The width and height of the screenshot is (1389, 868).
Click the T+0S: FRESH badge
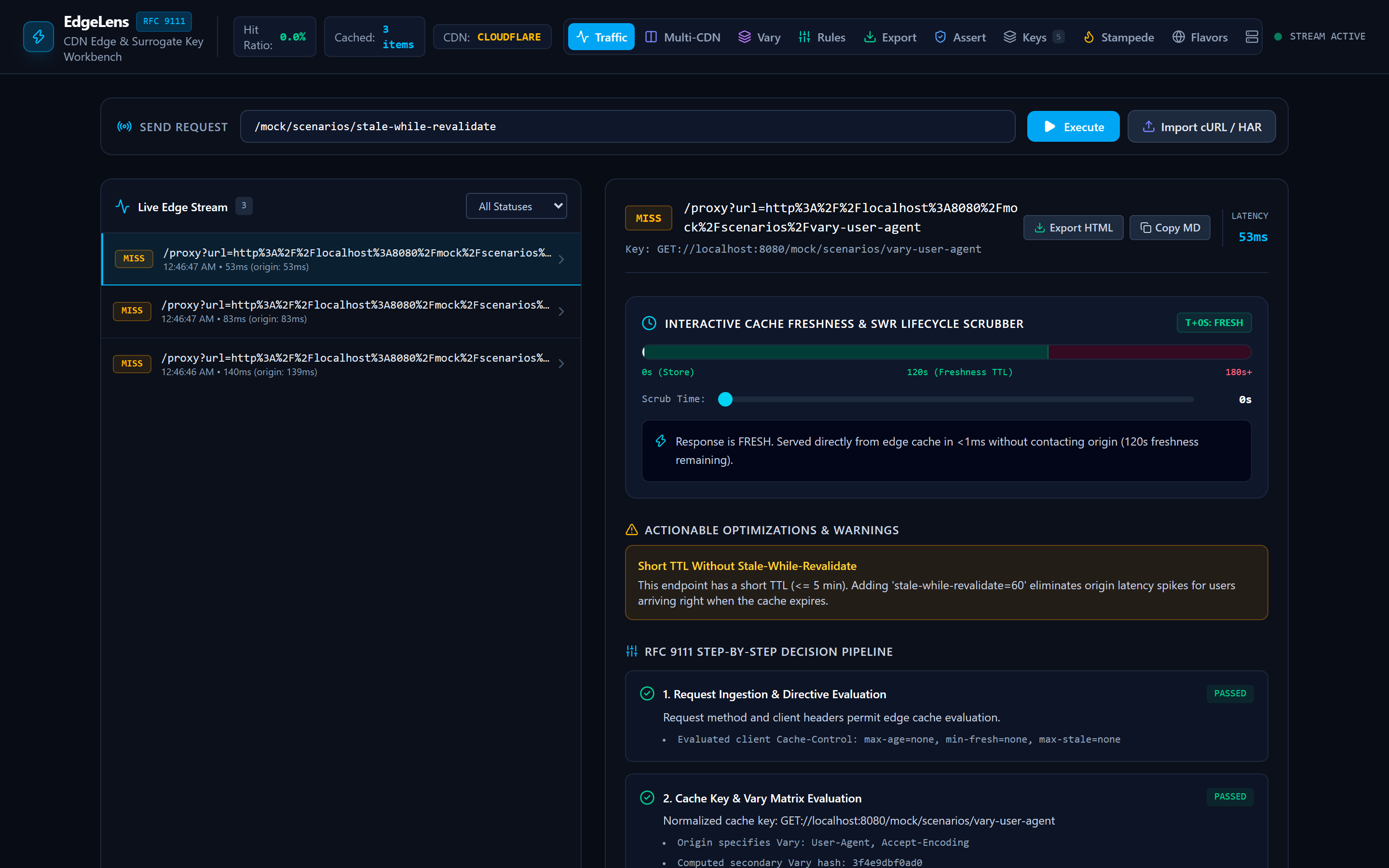(1213, 323)
